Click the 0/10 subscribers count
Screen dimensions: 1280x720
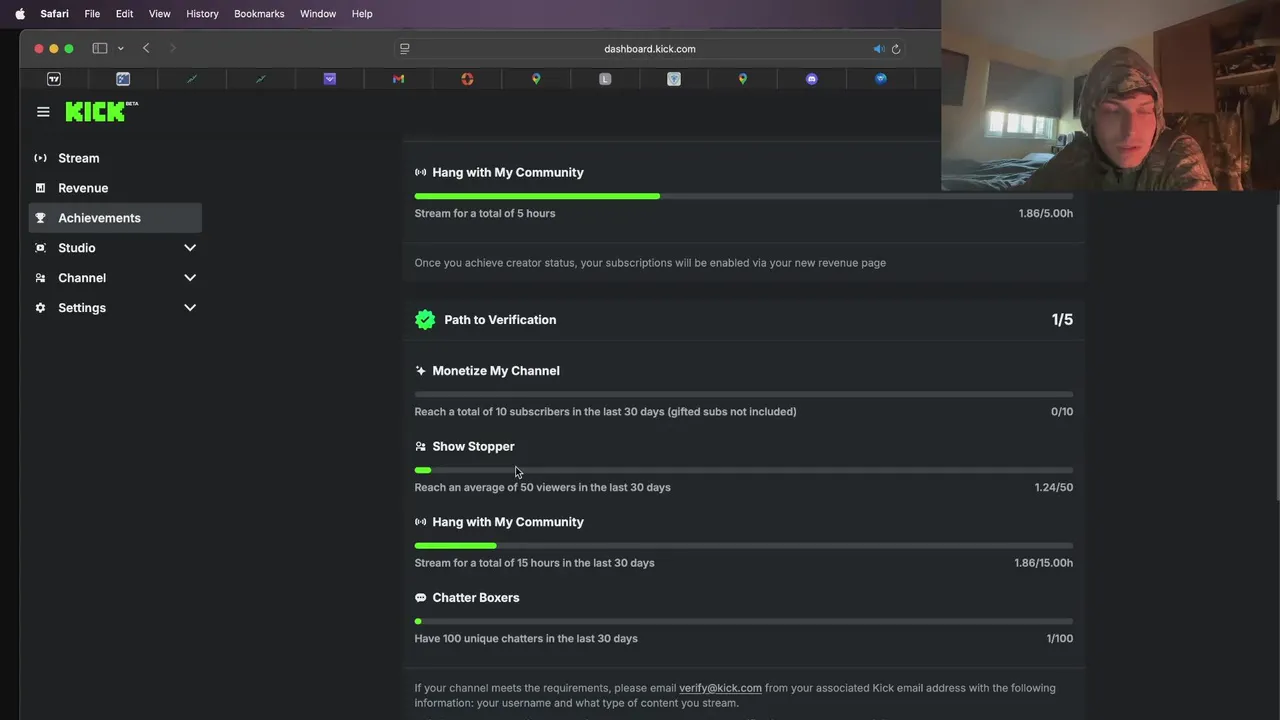[1062, 412]
